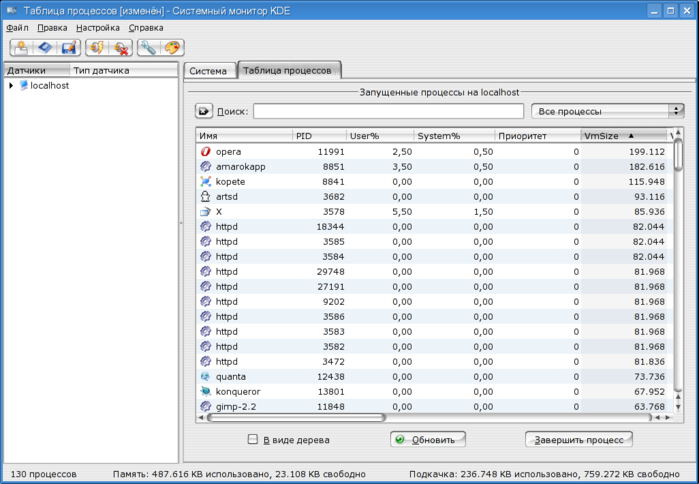Screen dimensions: 699x484
Task: Click the Завершить процесс button
Action: click(x=579, y=439)
